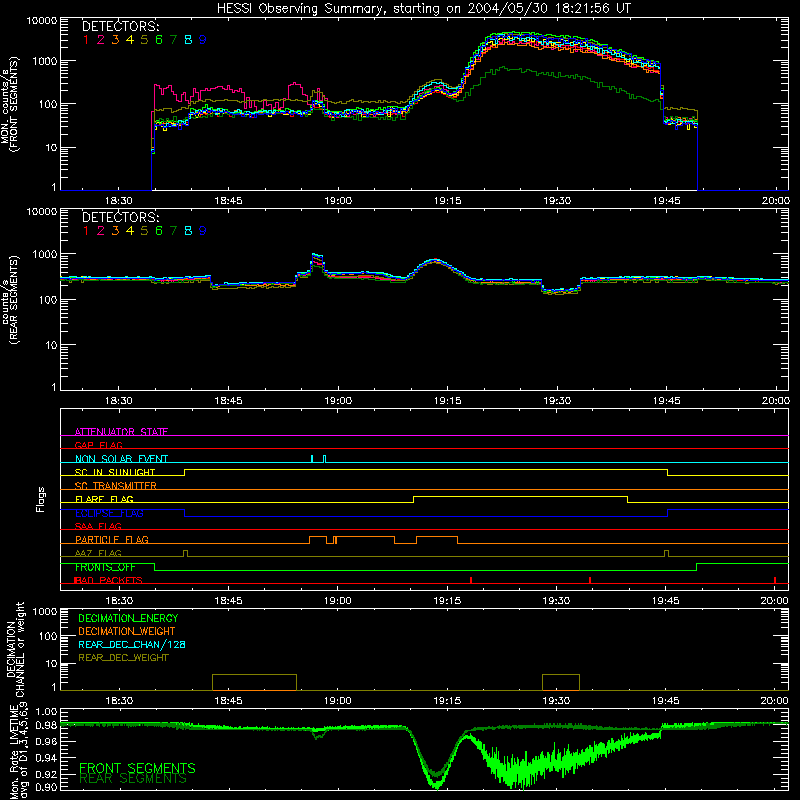Click A4Z_FLAG pulse near 19:45
Screen dimensions: 800x800
666,554
